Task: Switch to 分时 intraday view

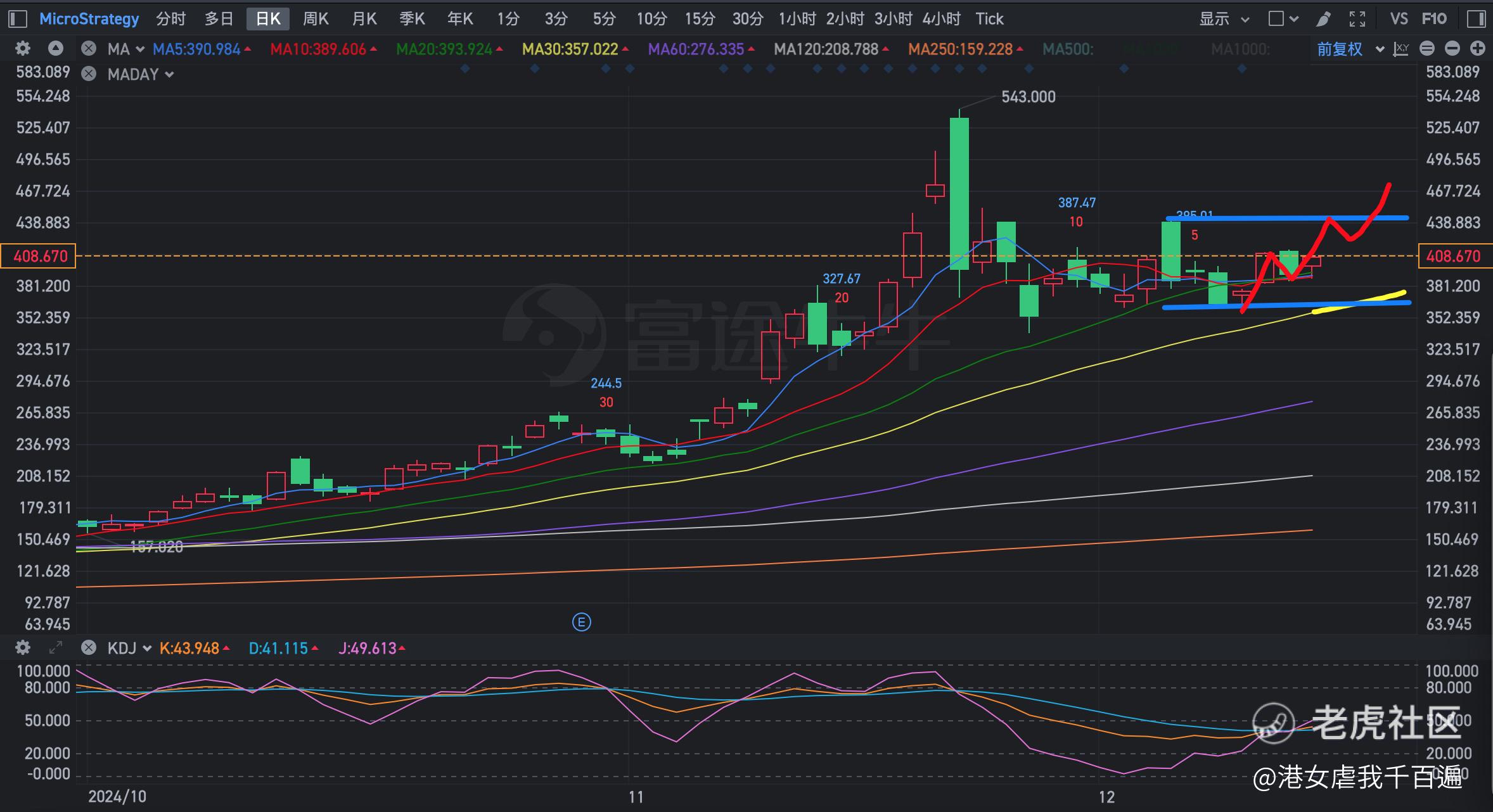Action: (x=171, y=19)
